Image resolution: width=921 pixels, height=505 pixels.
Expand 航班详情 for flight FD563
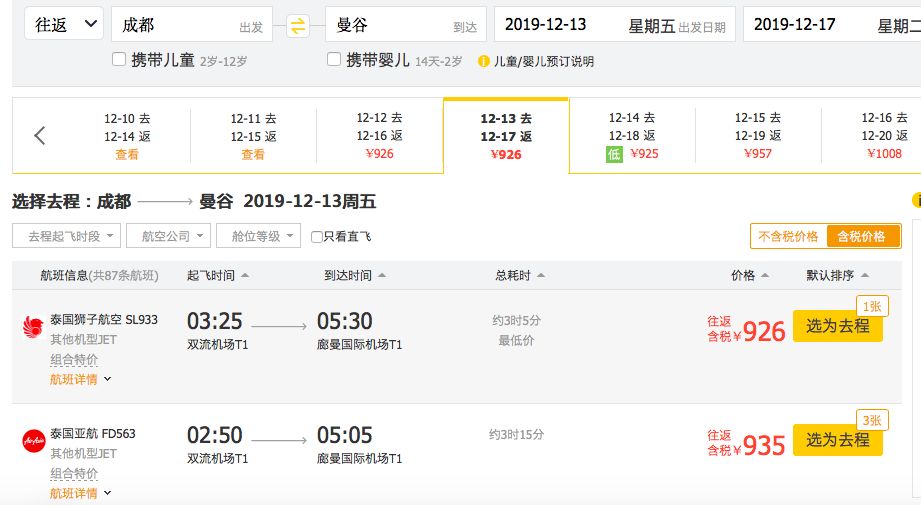(80, 493)
